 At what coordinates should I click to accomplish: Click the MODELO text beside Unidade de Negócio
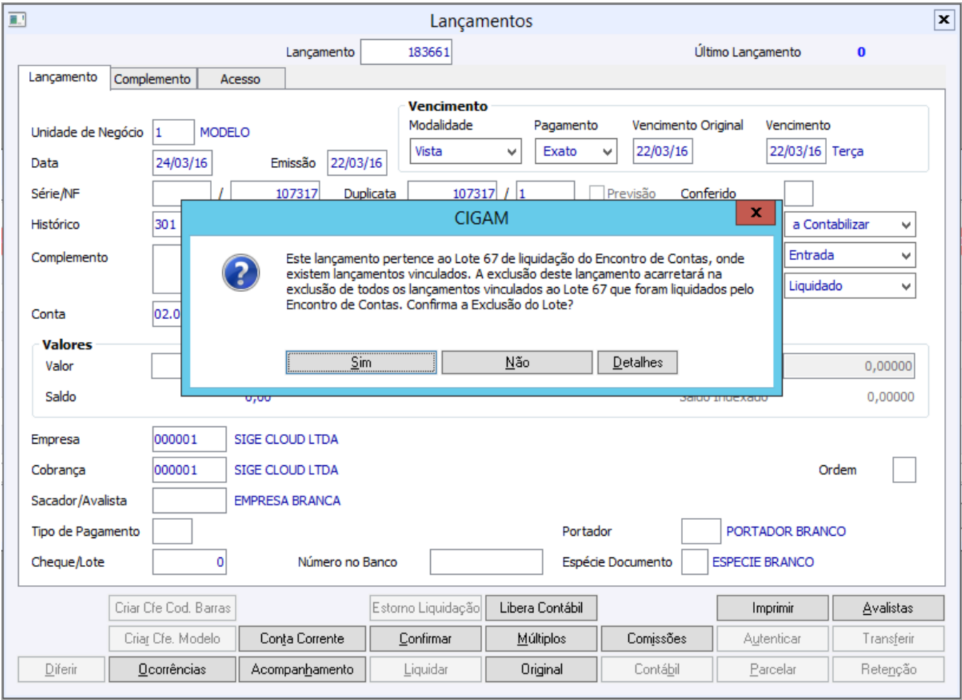coord(225,133)
